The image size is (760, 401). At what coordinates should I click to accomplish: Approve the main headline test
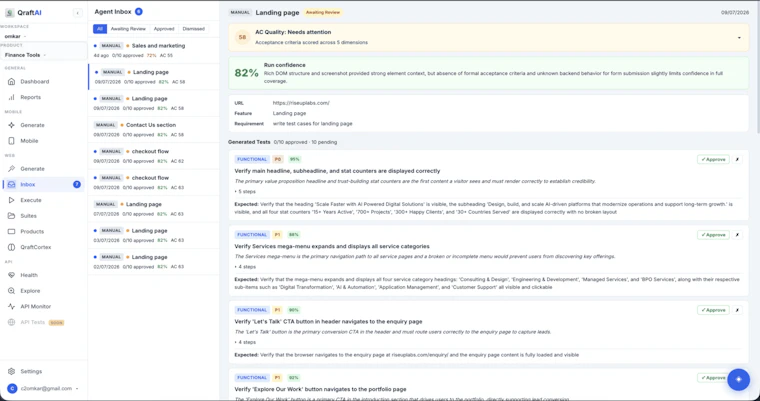click(713, 160)
